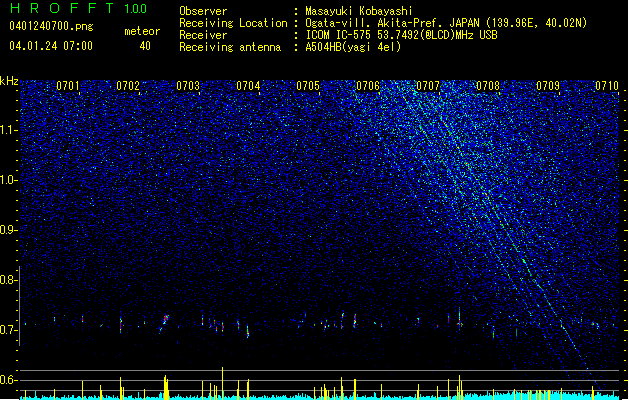Click the 'meteor' label
Viewport: 629px width, 400px height.
coord(142,31)
